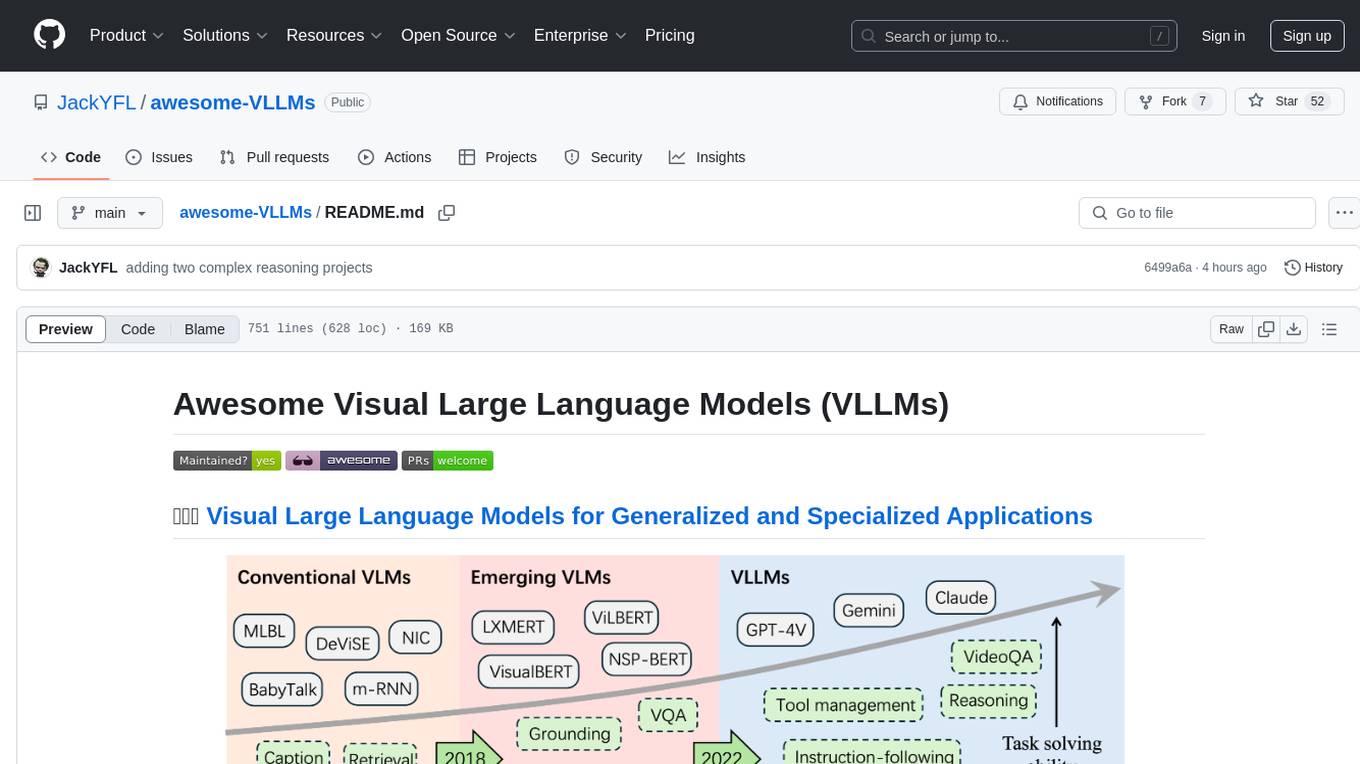This screenshot has width=1360, height=764.
Task: Open the main branch selector
Action: click(x=109, y=213)
